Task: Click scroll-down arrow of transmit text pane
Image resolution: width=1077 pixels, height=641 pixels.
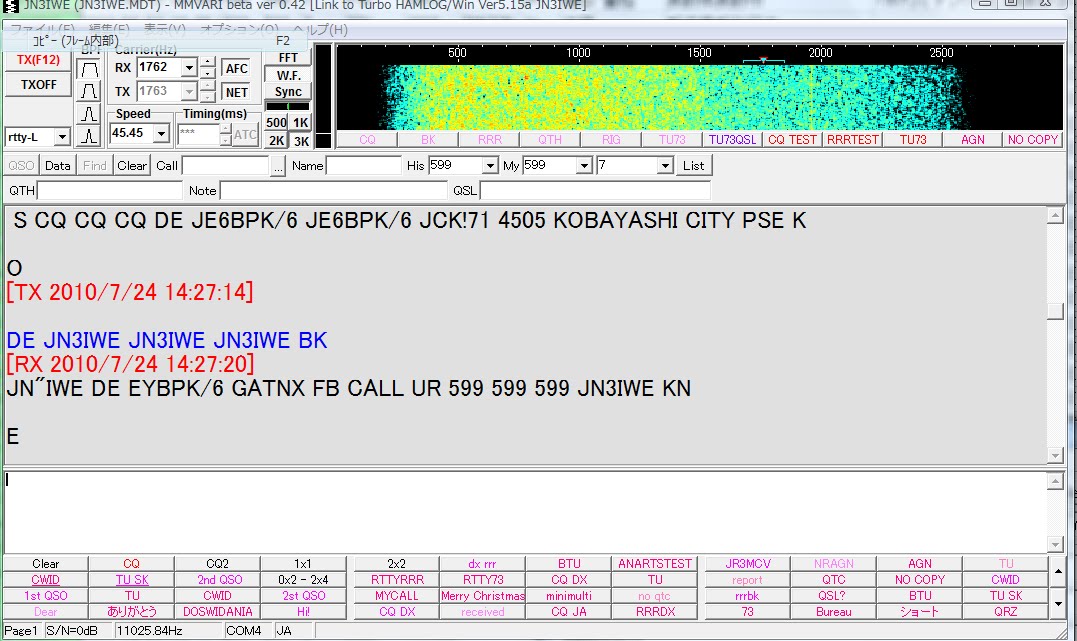Action: 1055,544
